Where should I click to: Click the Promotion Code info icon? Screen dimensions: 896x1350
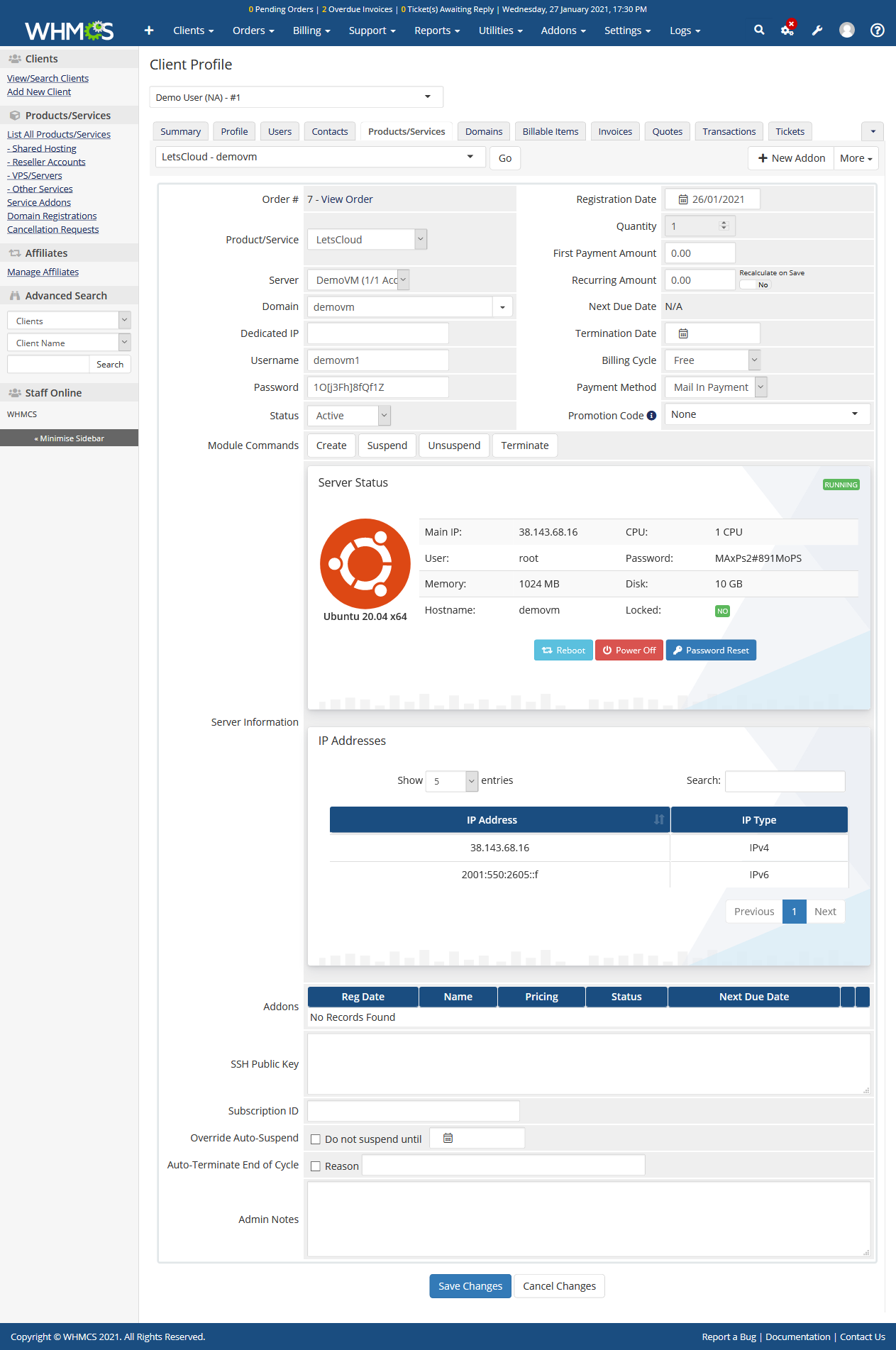pos(651,416)
